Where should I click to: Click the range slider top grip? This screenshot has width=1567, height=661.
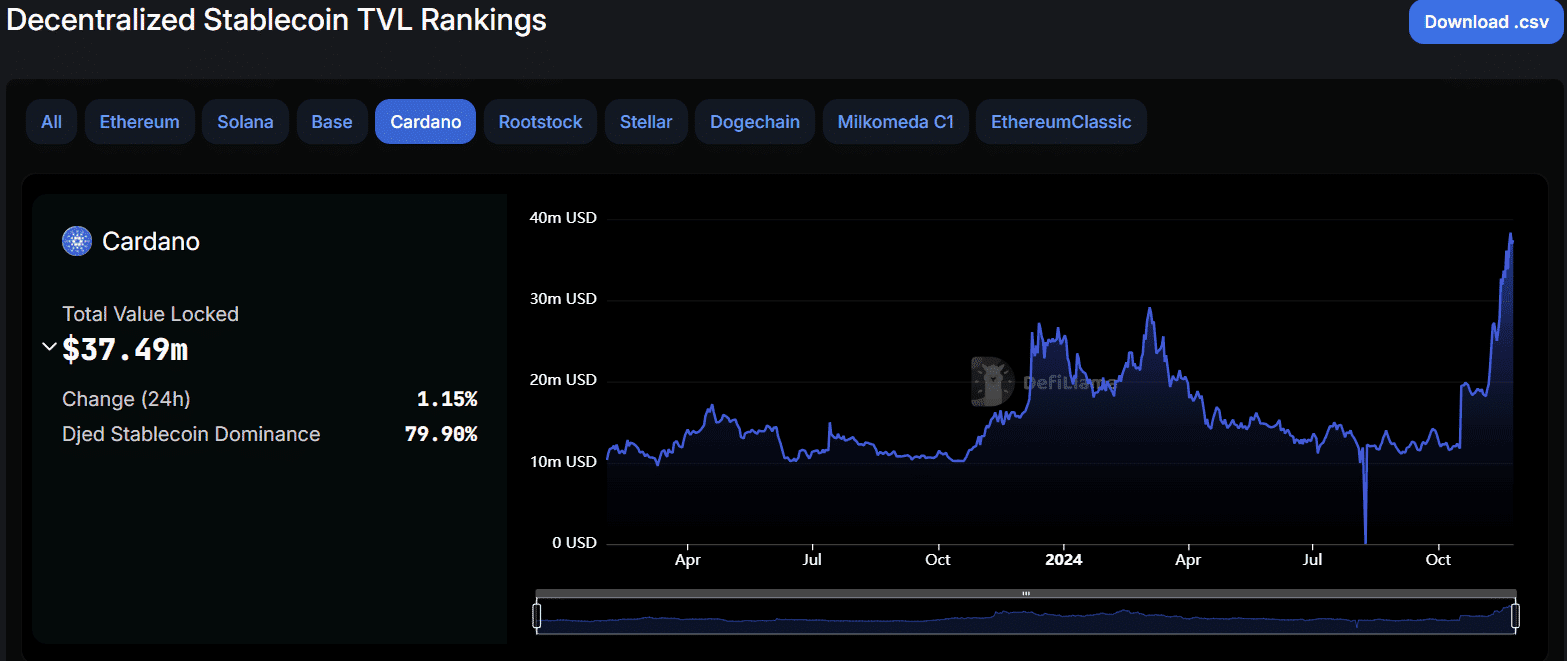[1026, 594]
